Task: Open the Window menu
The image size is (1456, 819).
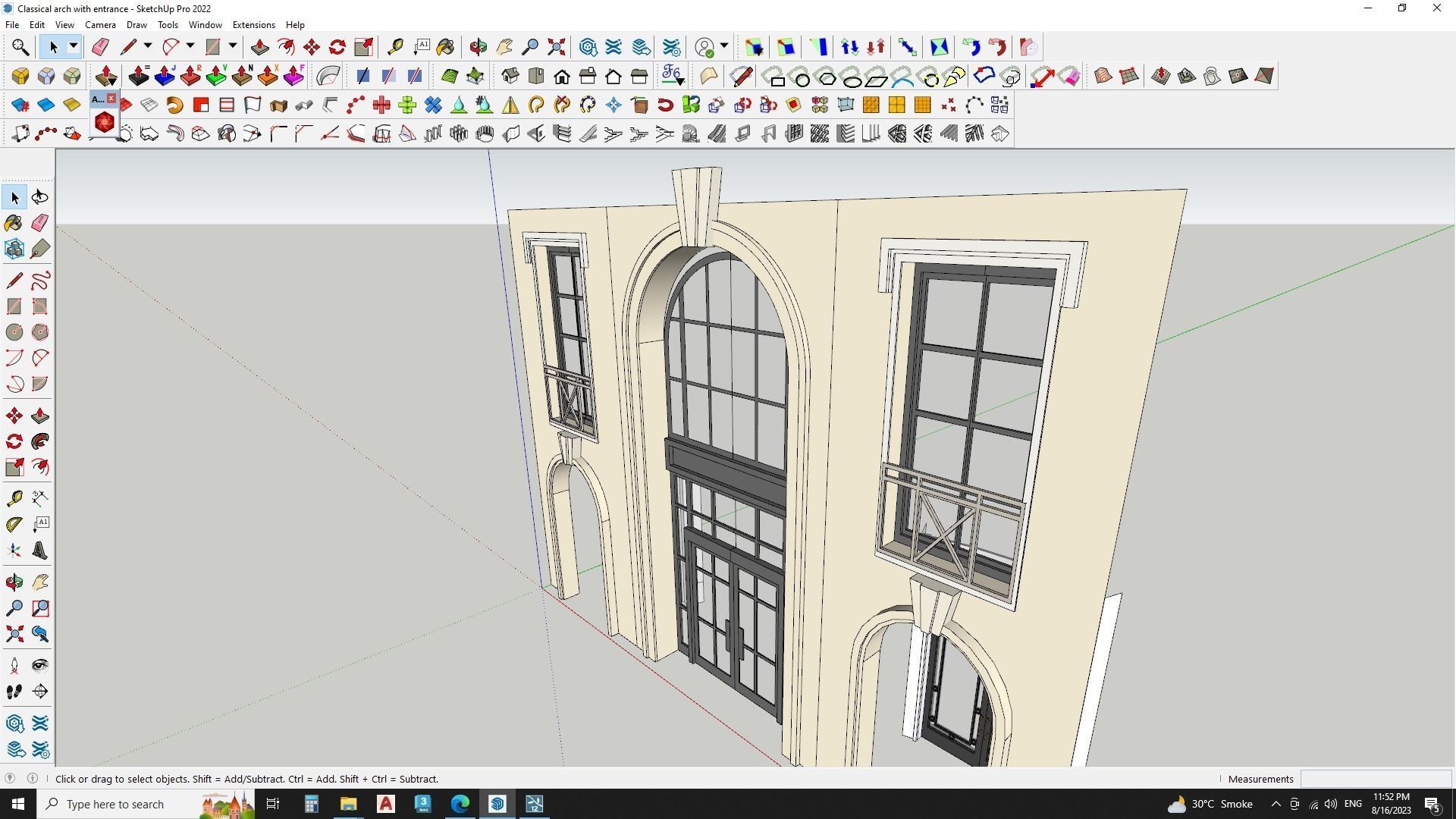Action: click(205, 25)
